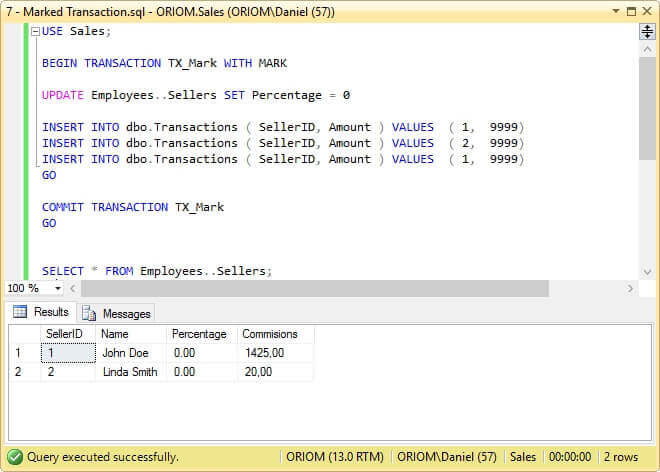
Task: Select the Percentage 0.00 cell for John Doe
Action: pyautogui.click(x=202, y=353)
